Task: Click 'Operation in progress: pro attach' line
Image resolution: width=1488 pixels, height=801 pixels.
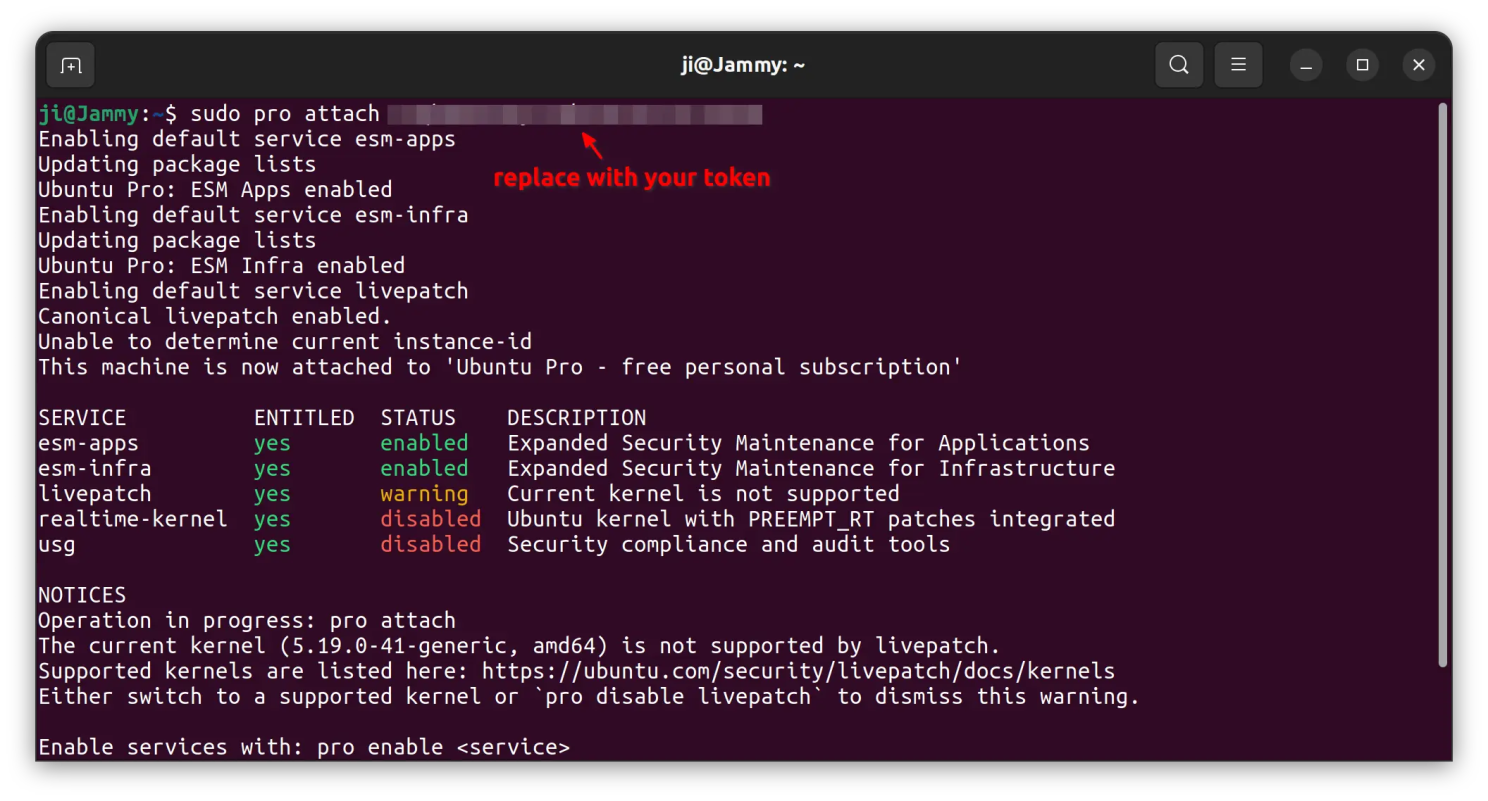Action: tap(247, 620)
